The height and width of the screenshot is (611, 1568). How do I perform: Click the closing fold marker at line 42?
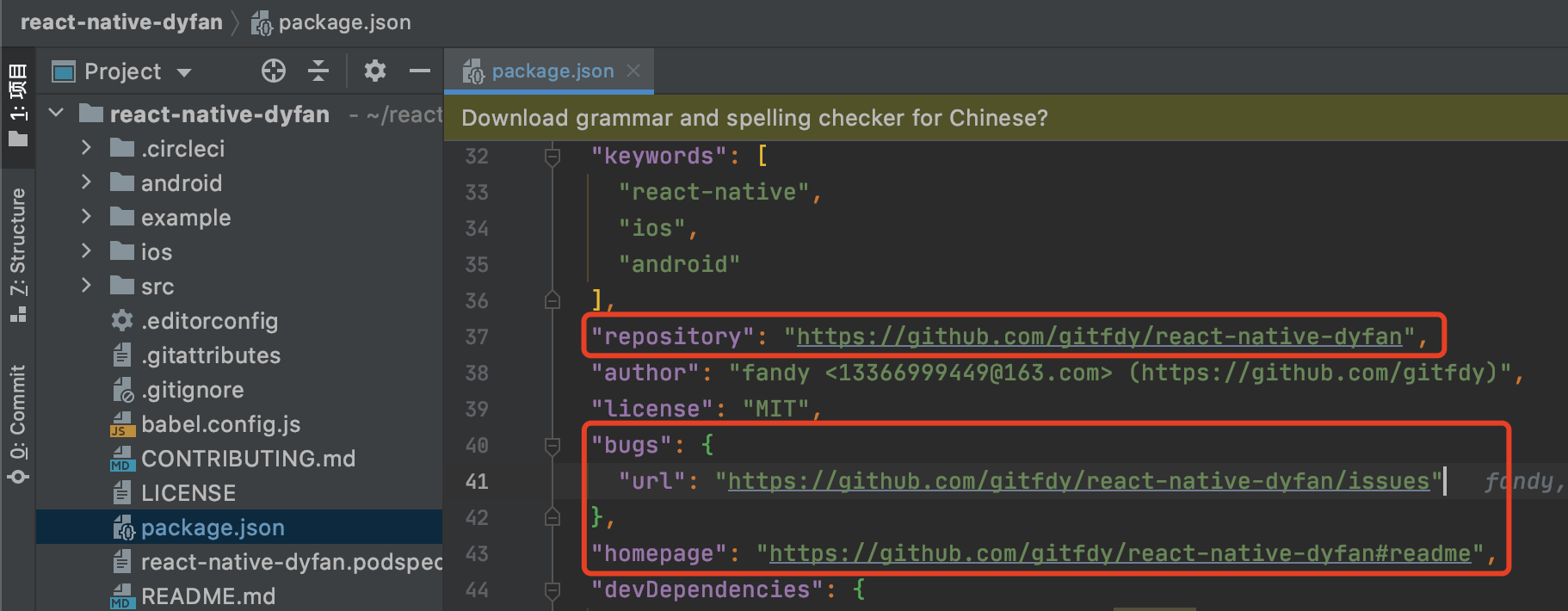(x=553, y=517)
